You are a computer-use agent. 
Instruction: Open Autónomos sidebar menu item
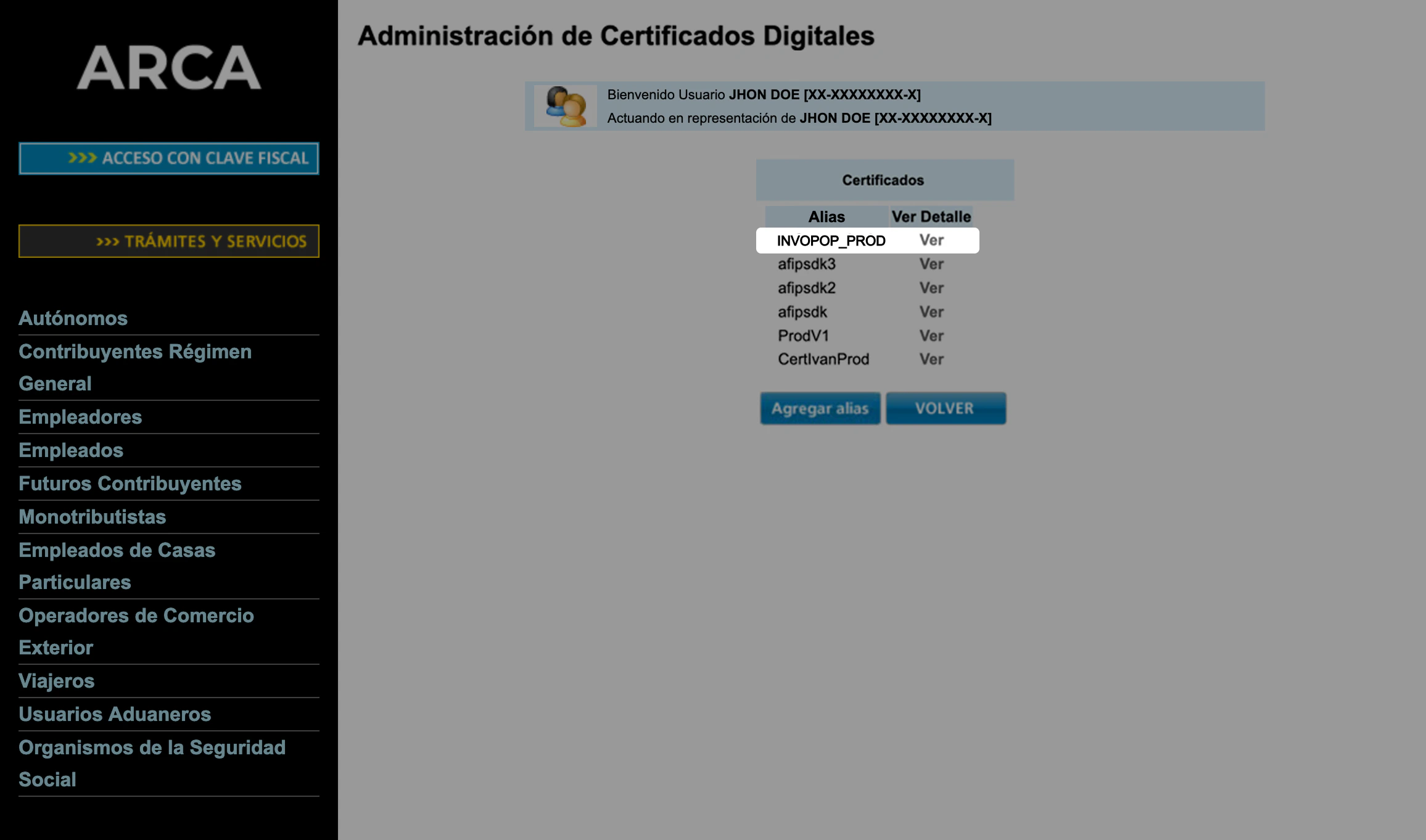point(73,318)
